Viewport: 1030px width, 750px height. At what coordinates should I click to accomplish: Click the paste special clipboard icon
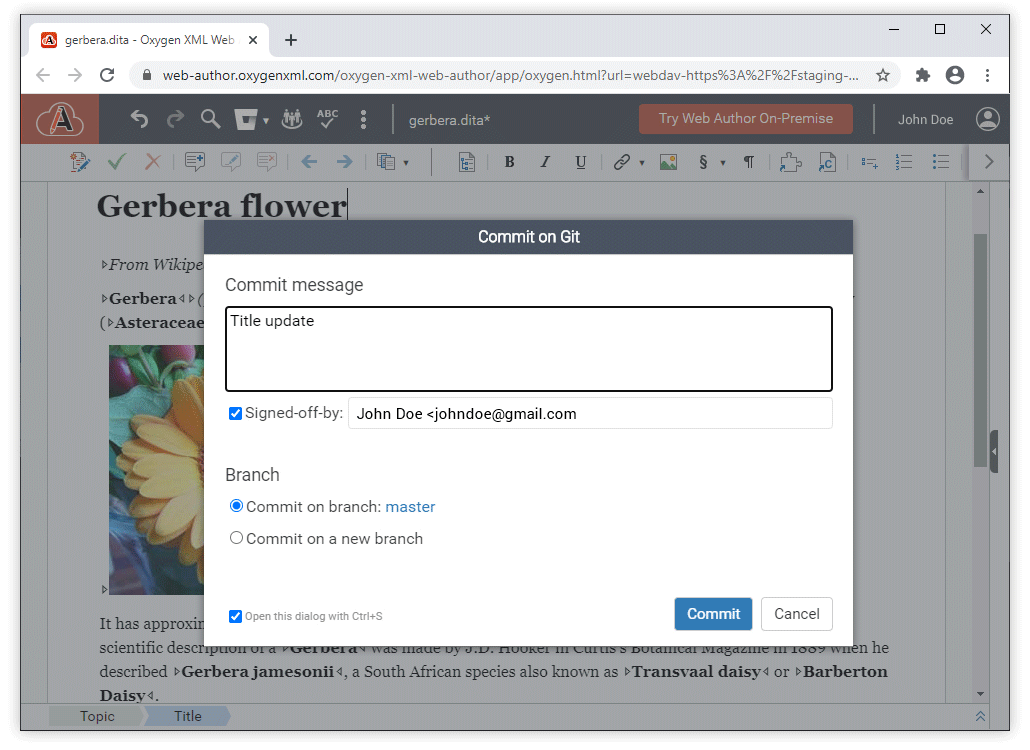386,162
